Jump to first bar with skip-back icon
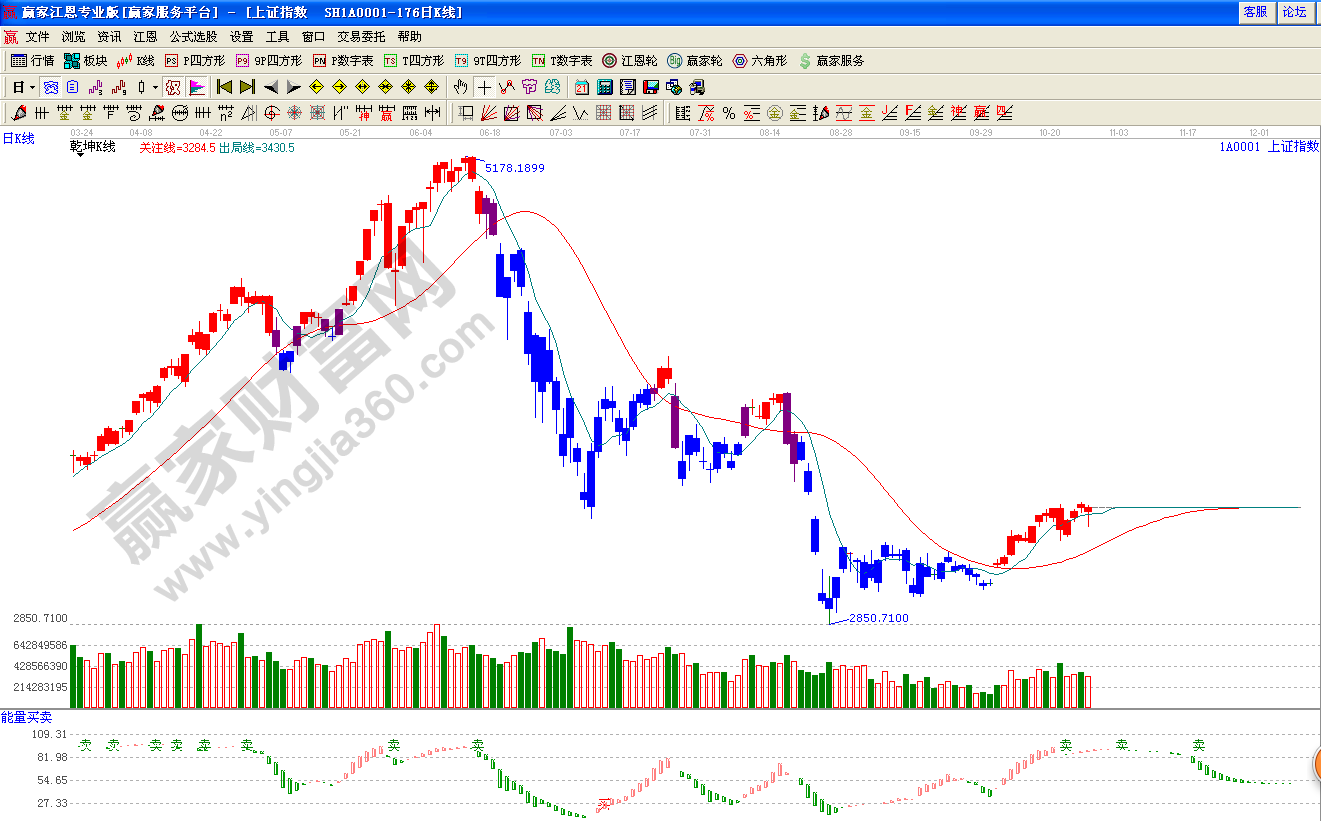The width and height of the screenshot is (1321, 821). (x=224, y=87)
